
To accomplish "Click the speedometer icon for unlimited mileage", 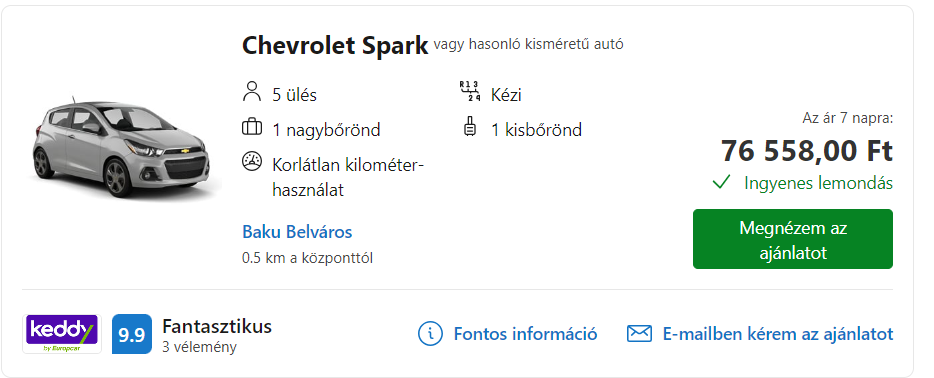I will pos(252,162).
